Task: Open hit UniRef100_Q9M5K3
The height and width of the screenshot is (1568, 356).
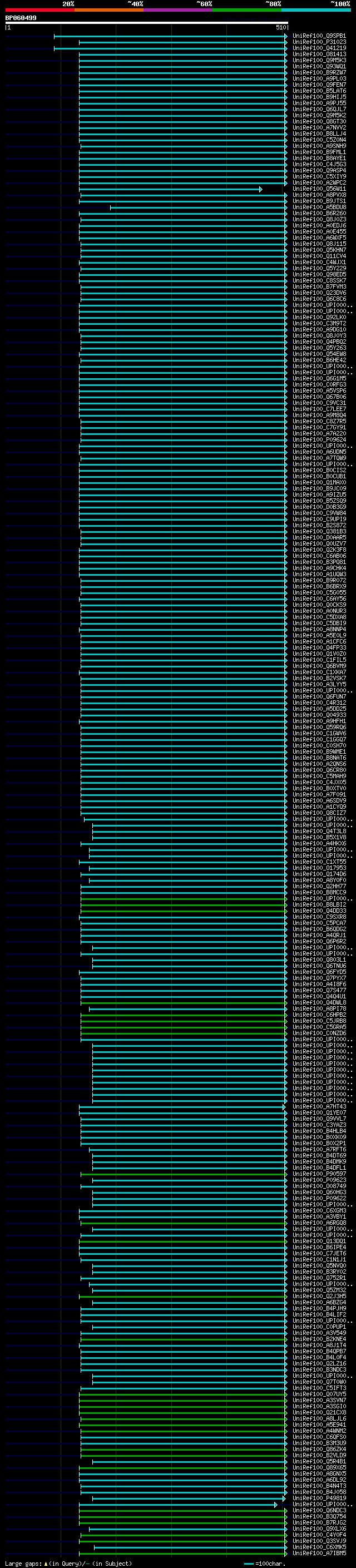Action: click(319, 60)
